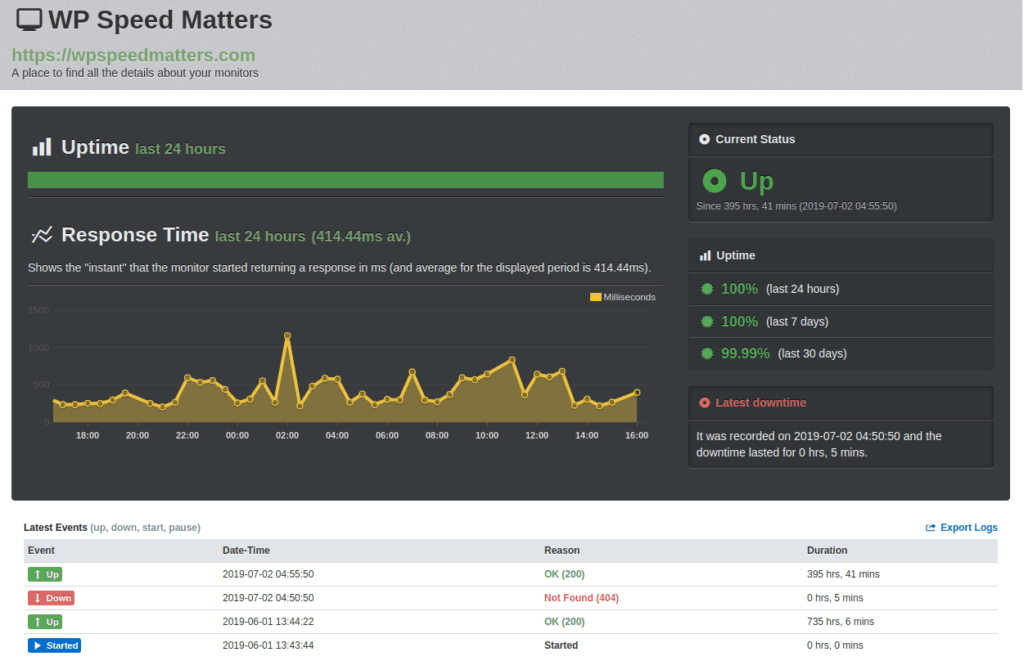Click Export Logs link

pyautogui.click(x=961, y=528)
